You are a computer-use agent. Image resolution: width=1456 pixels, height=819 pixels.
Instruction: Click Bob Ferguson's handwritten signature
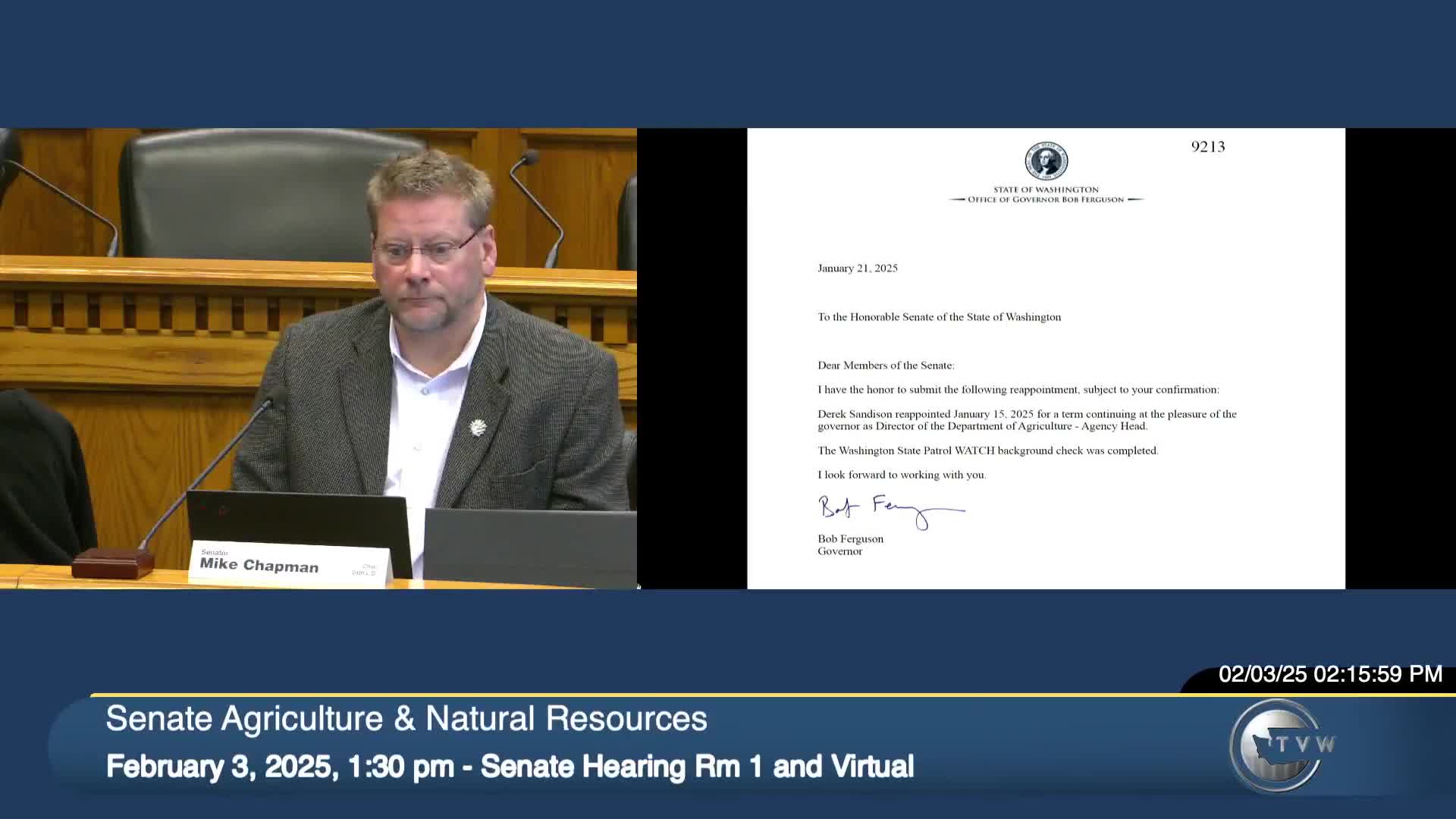(890, 510)
